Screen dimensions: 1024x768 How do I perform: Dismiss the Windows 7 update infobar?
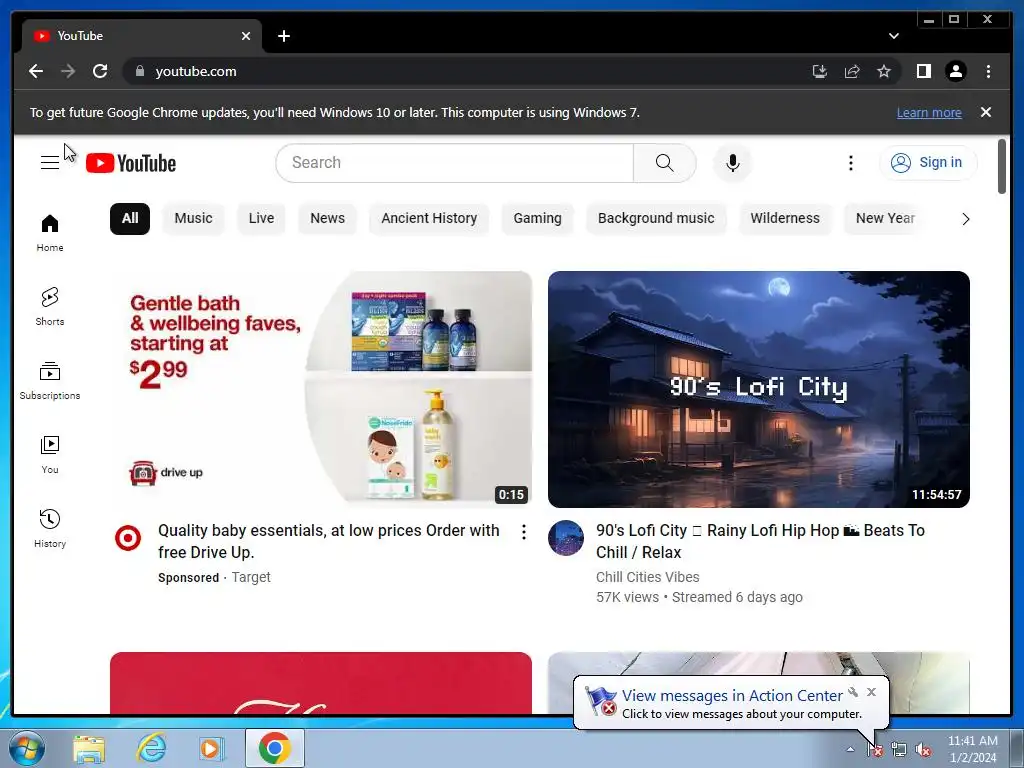(986, 112)
